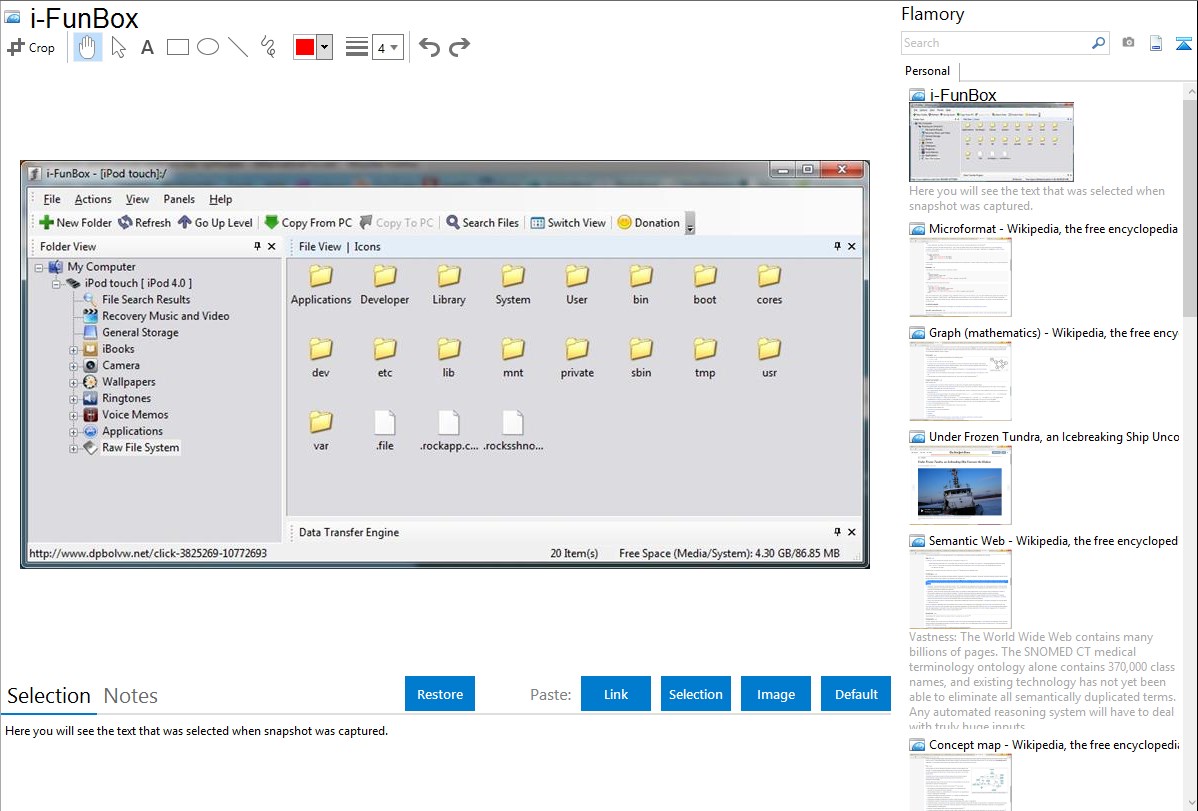Image resolution: width=1198 pixels, height=811 pixels.
Task: Select the Developer folder icon
Action: 385,285
